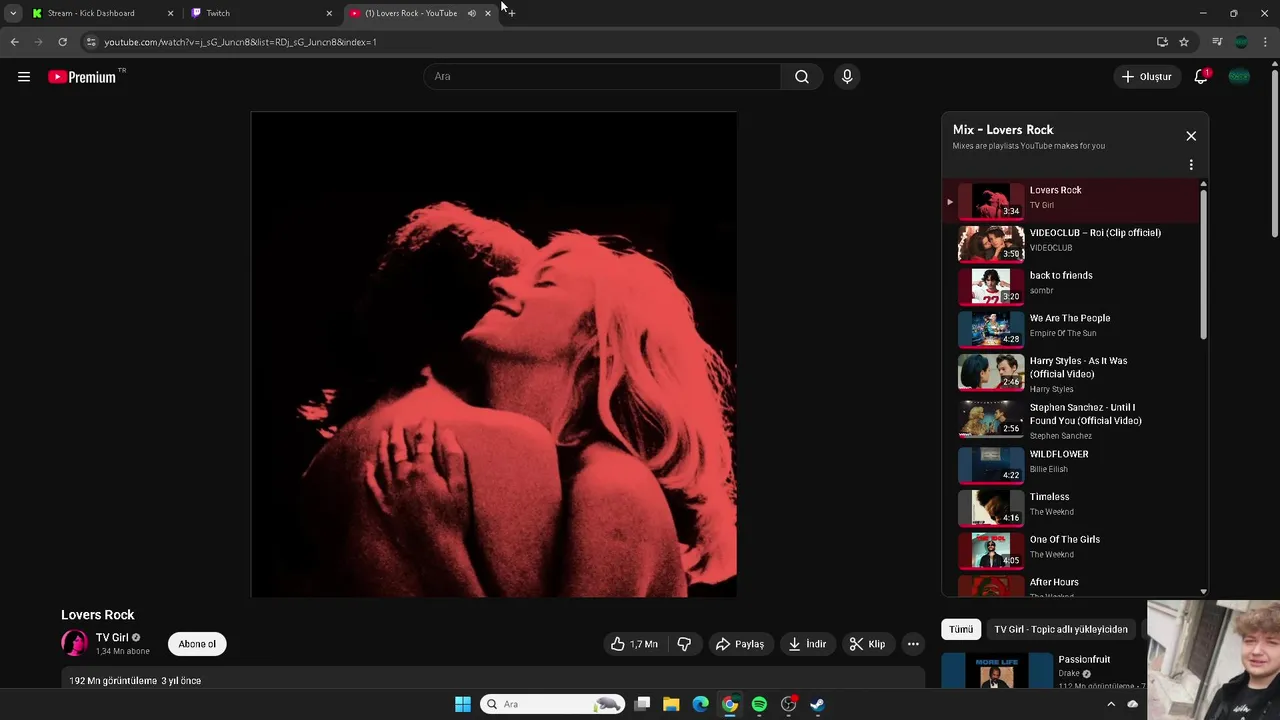This screenshot has height=720, width=1280.
Task: Open the TV Girl channel name link
Action: pyautogui.click(x=112, y=638)
